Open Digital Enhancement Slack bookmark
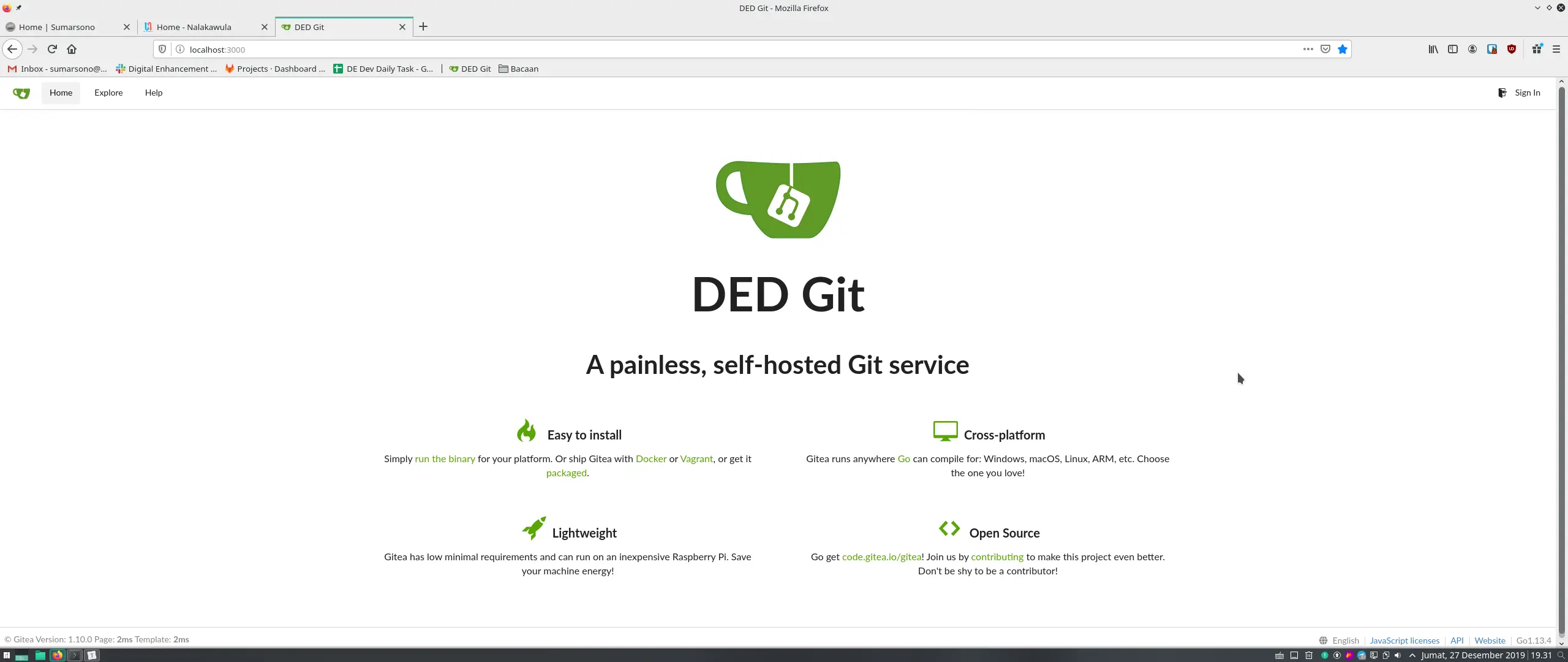The width and height of the screenshot is (1568, 662). coord(166,69)
